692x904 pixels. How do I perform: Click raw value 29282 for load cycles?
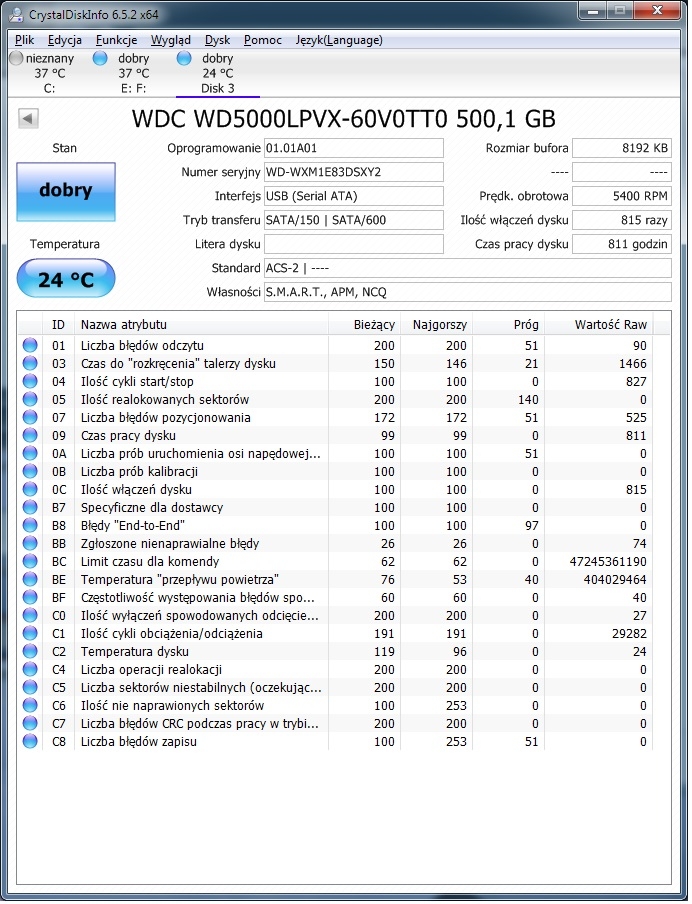click(629, 633)
